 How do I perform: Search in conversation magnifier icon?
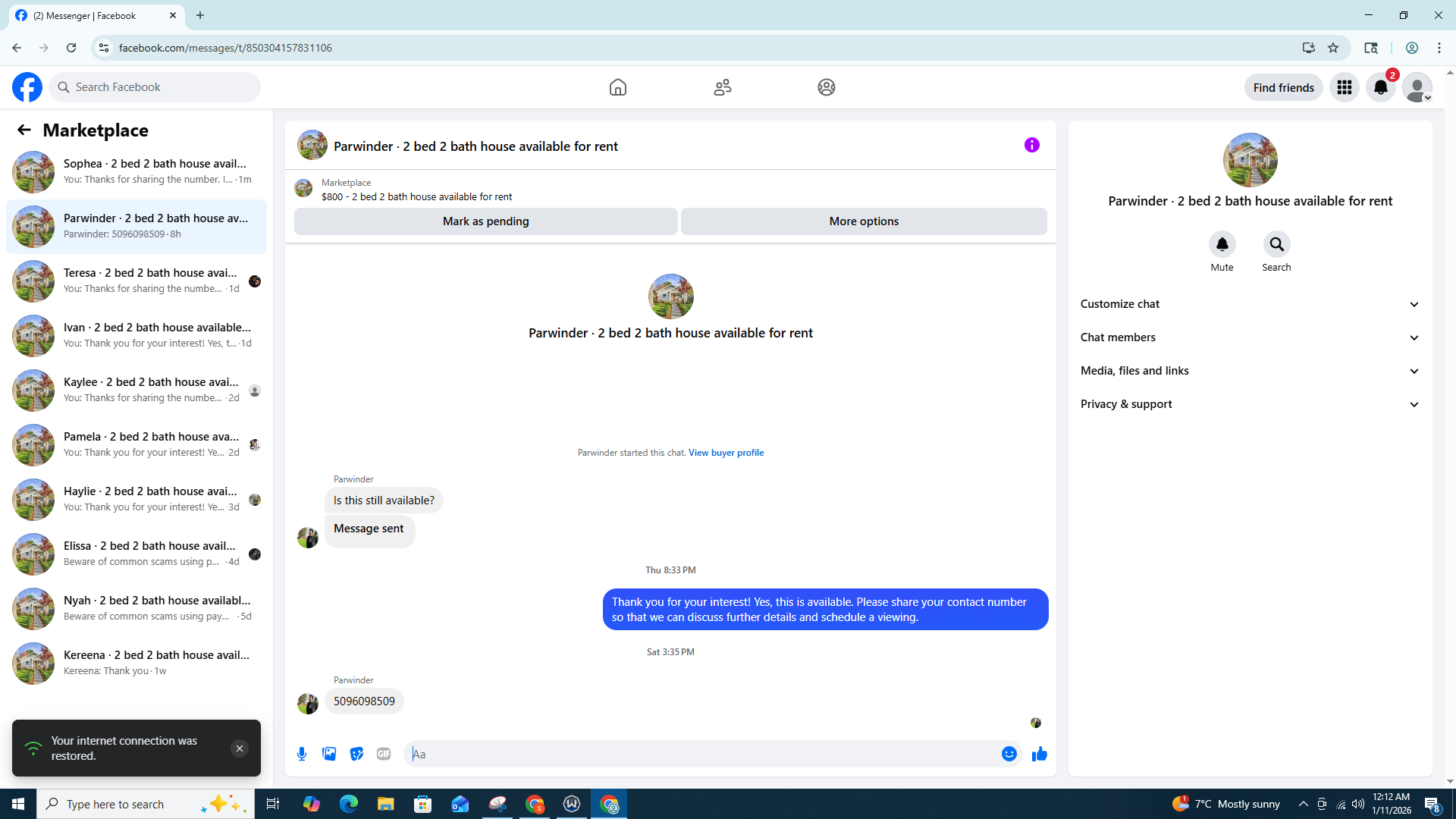coord(1277,244)
